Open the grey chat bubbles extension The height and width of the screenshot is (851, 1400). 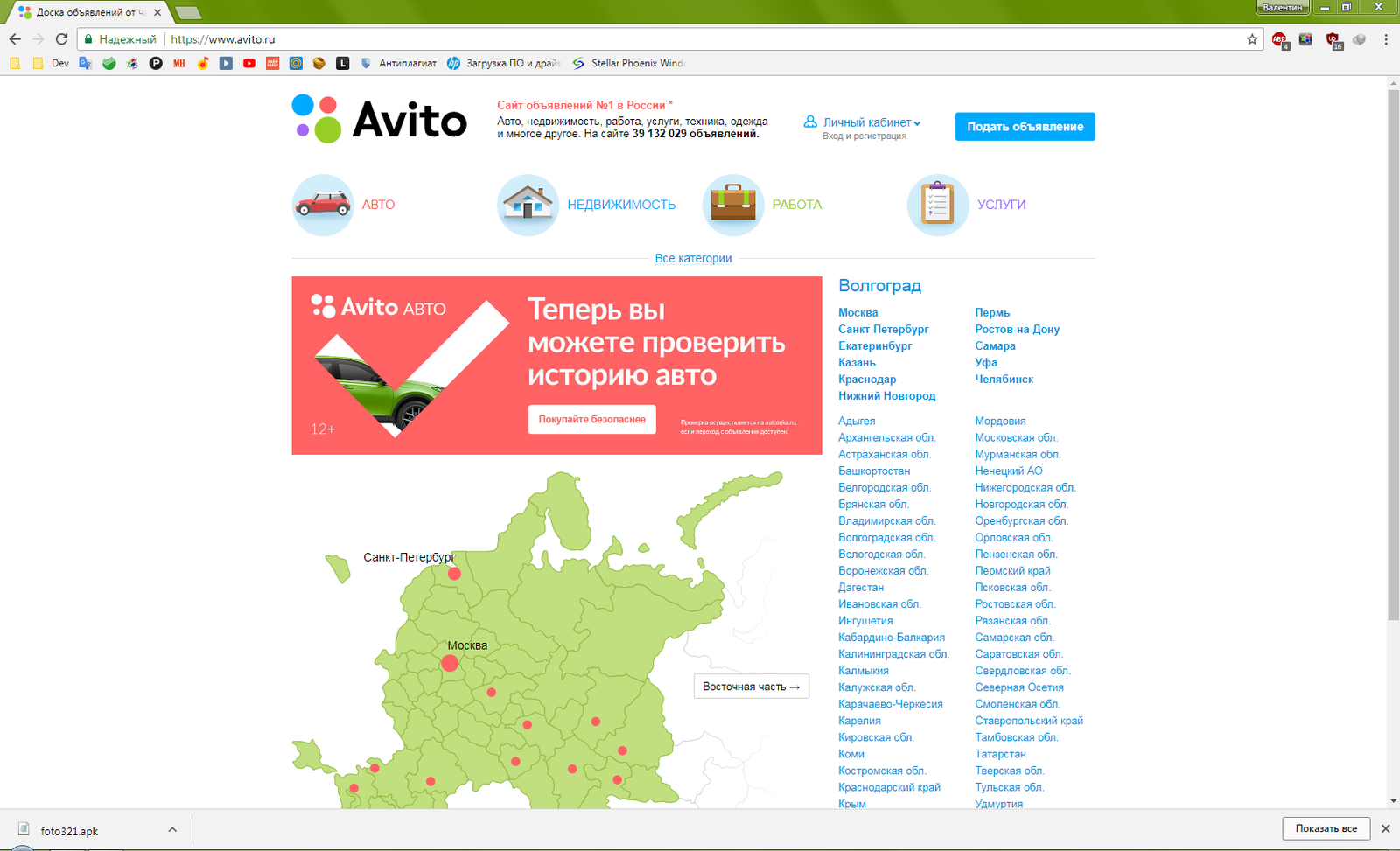tap(1359, 39)
